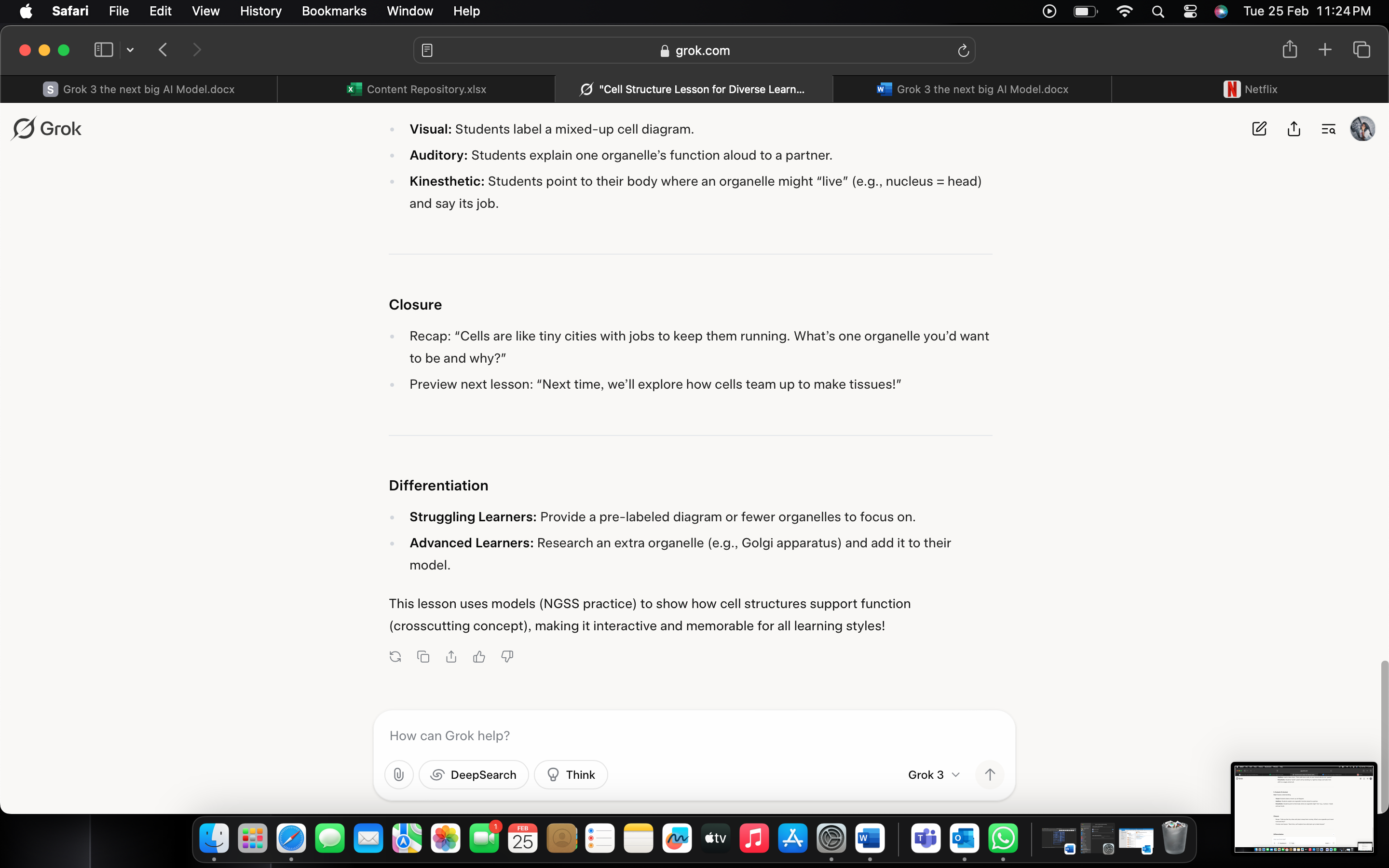Open Safari share sheet
1389x868 pixels.
(1290, 49)
